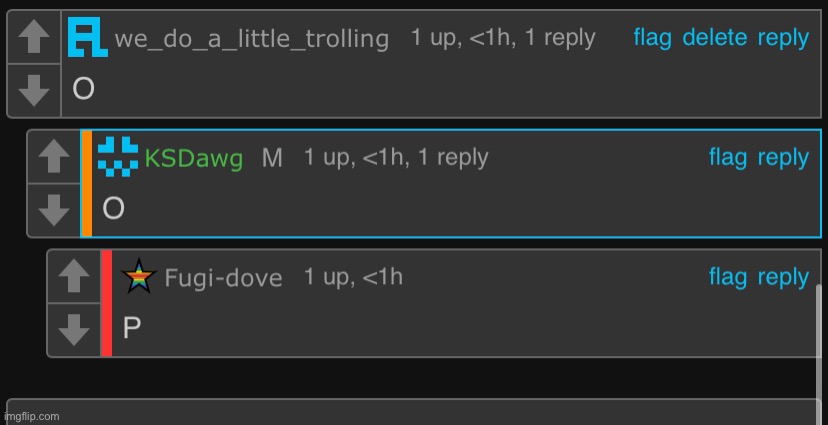Downvote Fugi-dove's comment
This screenshot has width=828, height=425.
[74, 330]
